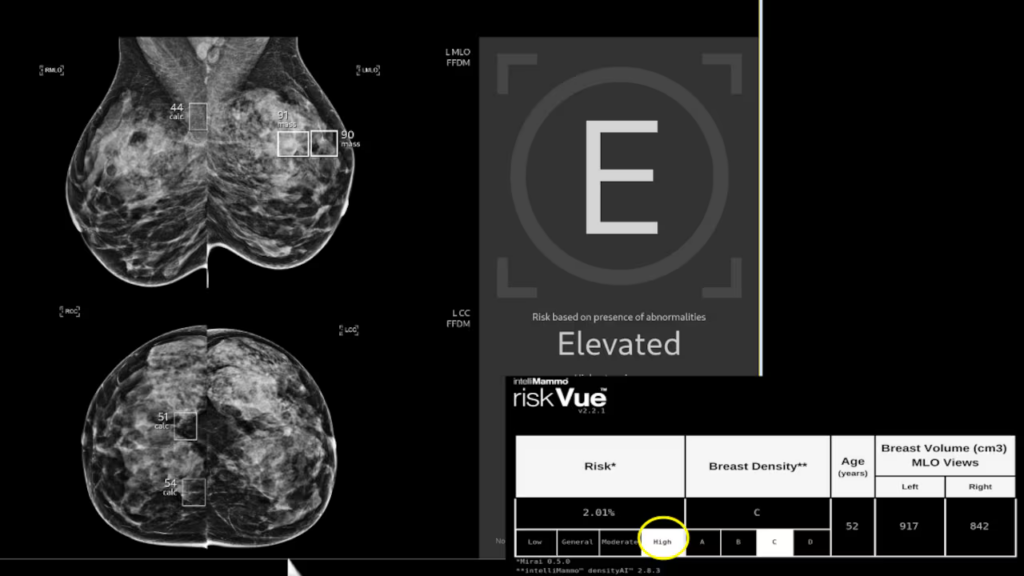Screen dimensions: 1024x576
Task: Click the Risk* column header
Action: [599, 466]
